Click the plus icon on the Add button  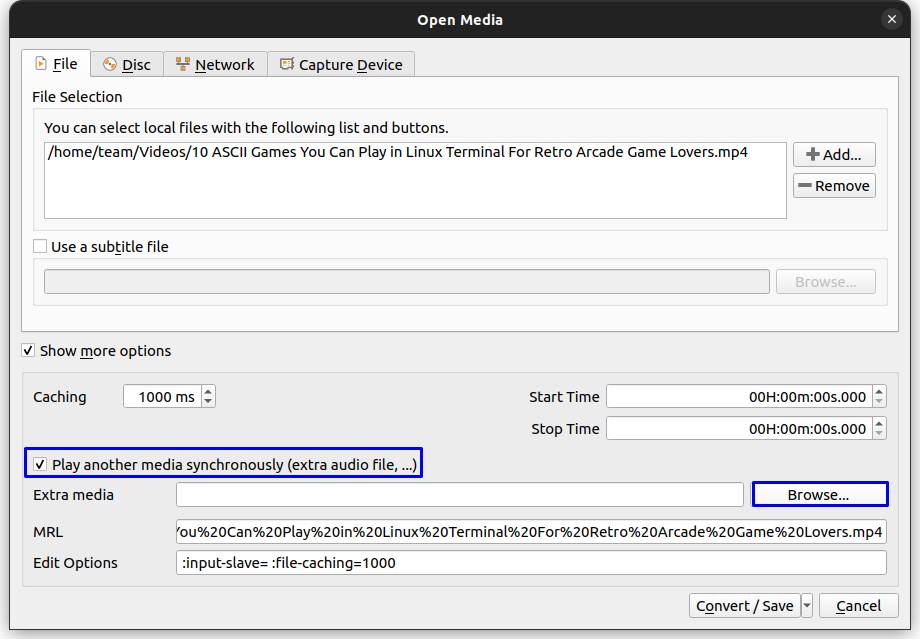tap(812, 155)
